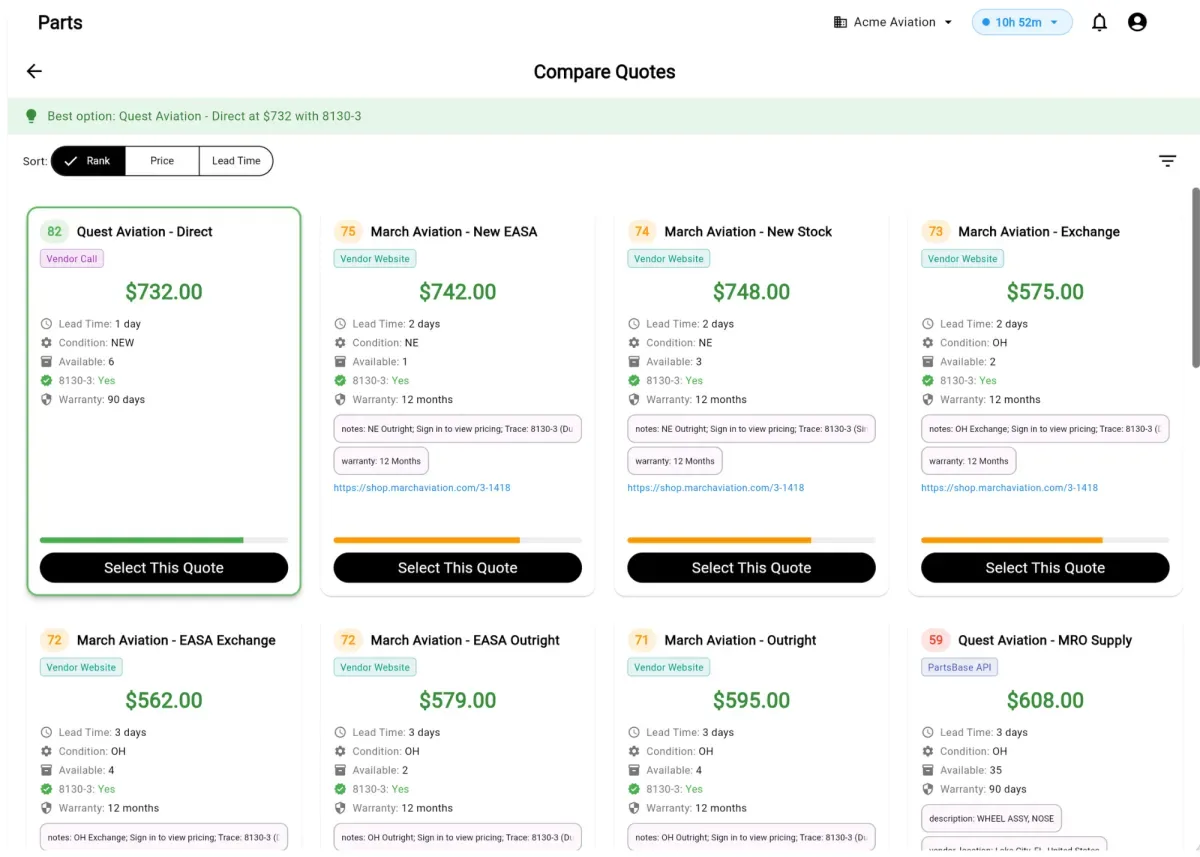Click the clock icon on March Aviation - EASA Exchange

[x=46, y=733]
